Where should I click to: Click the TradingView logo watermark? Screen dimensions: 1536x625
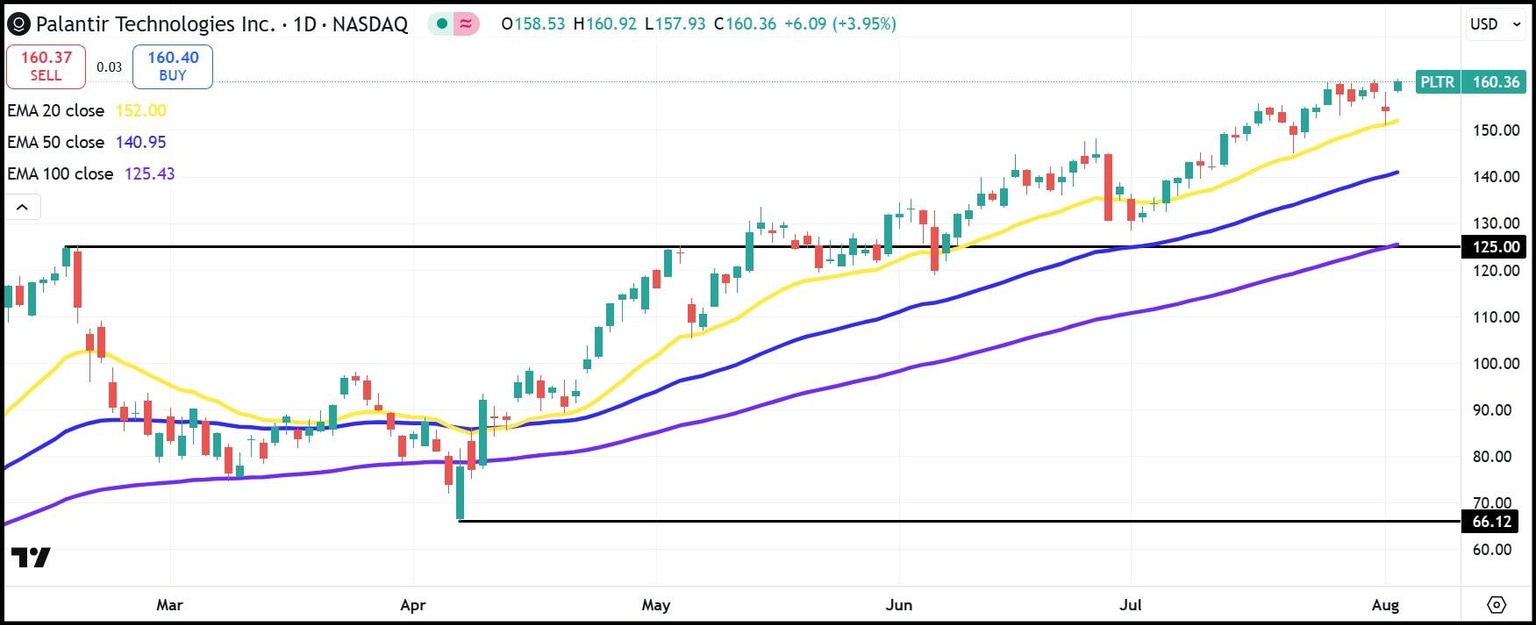pos(32,558)
